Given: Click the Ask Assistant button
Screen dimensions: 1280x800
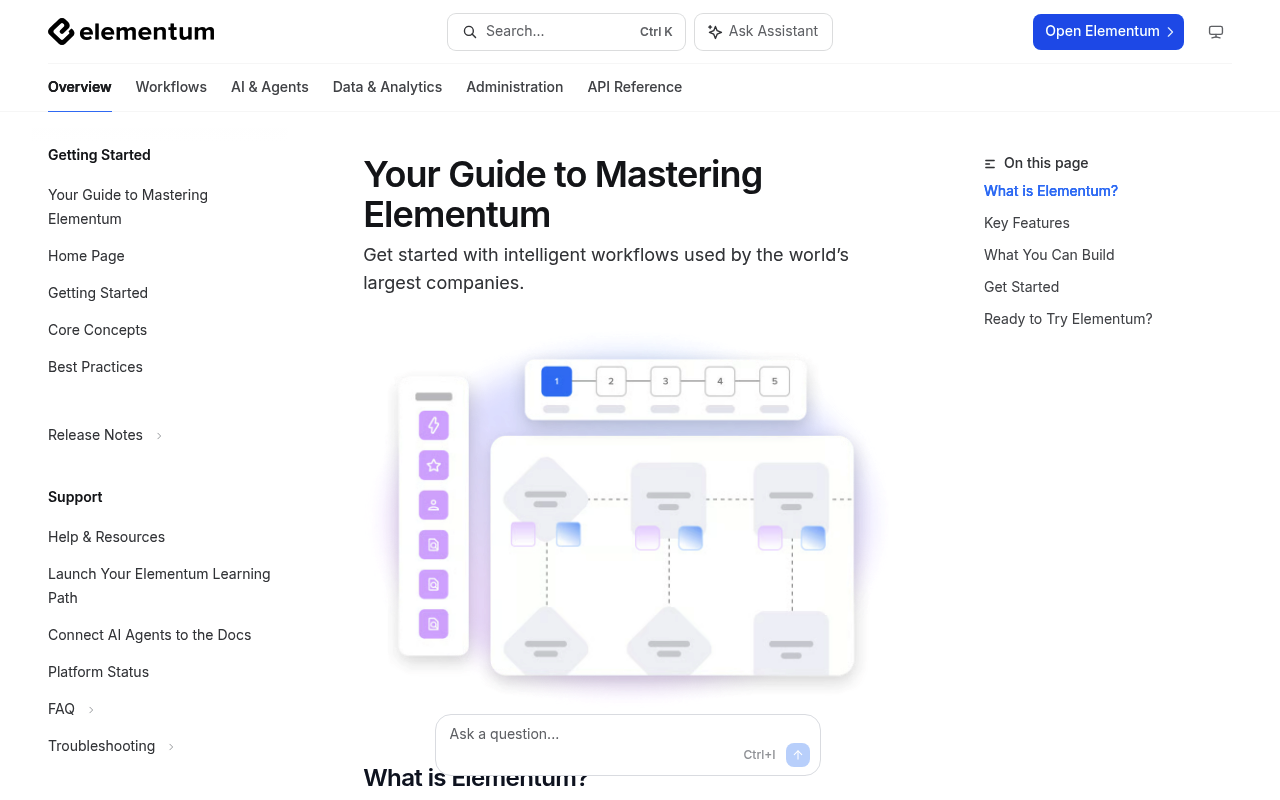Looking at the screenshot, I should point(763,32).
